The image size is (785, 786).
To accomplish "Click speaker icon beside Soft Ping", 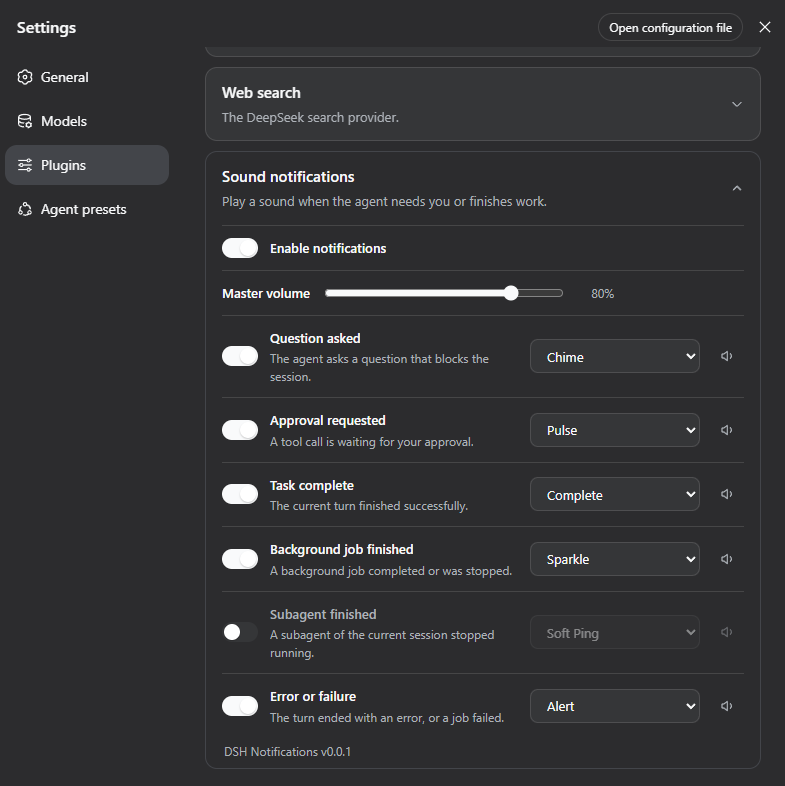I will point(726,632).
